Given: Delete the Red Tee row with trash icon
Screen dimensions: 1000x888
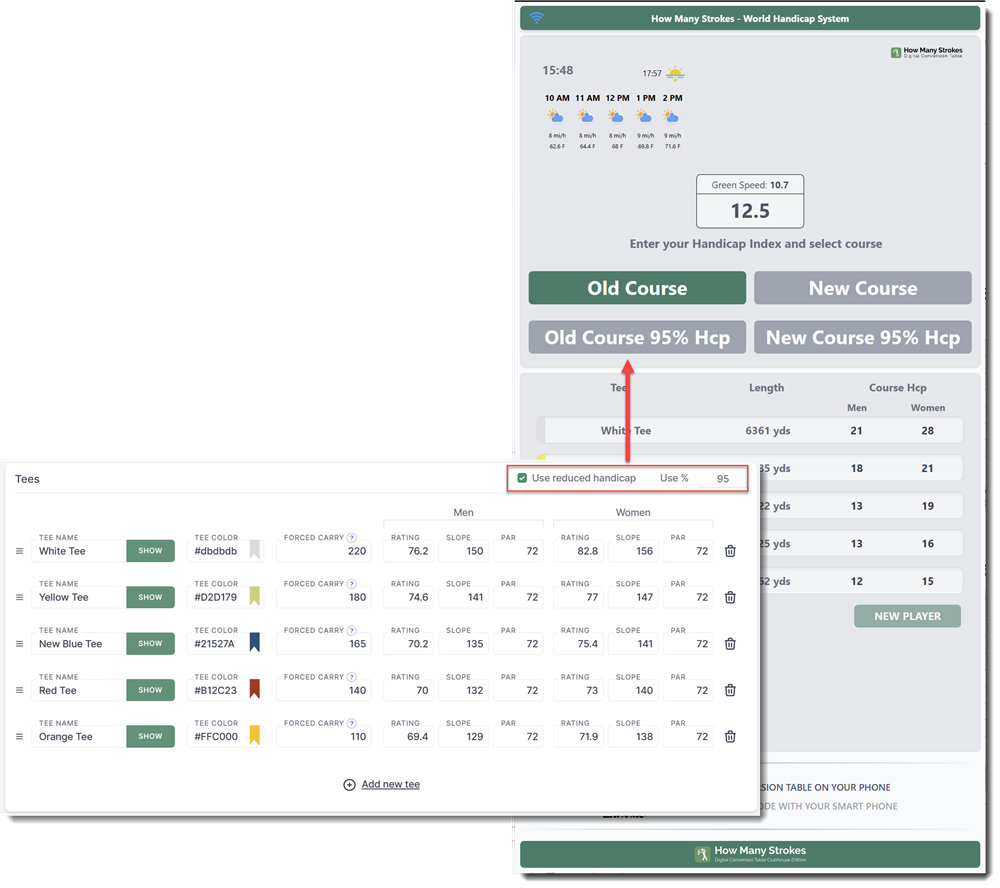Looking at the screenshot, I should [730, 690].
